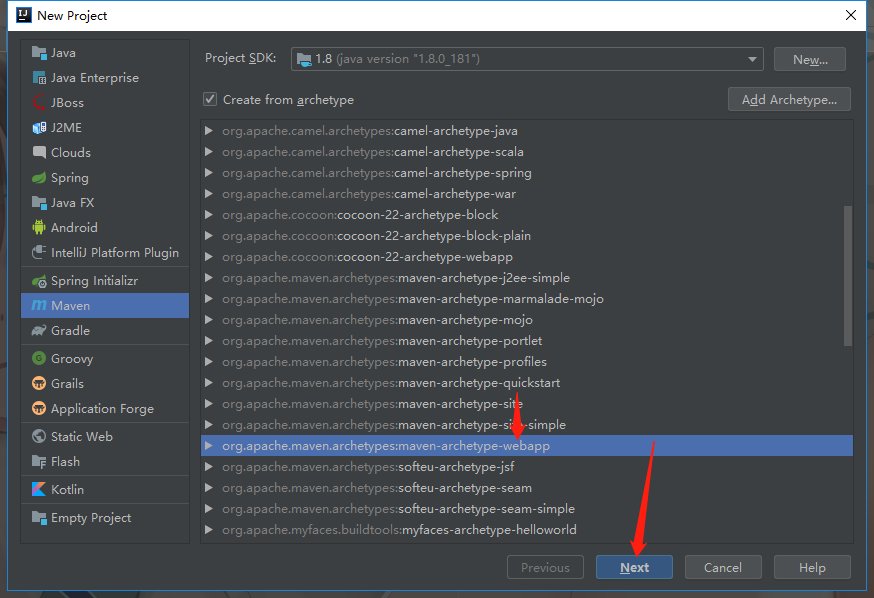Click the Groovy green G icon
The height and width of the screenshot is (598, 874).
(39, 358)
